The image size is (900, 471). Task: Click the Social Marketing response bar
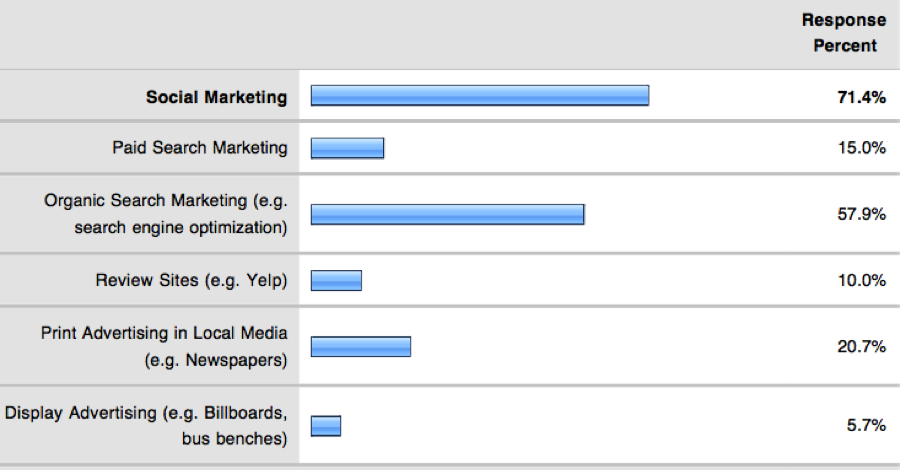pyautogui.click(x=480, y=95)
